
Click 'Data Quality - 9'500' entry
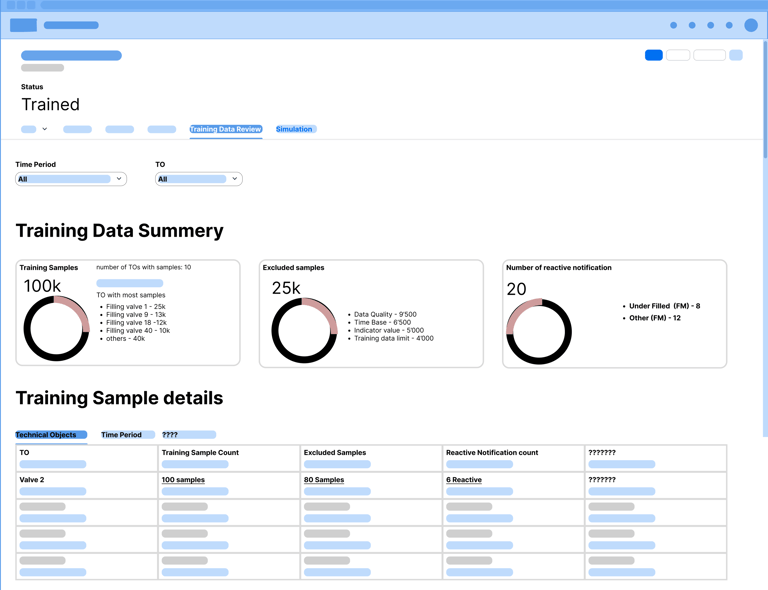point(385,315)
